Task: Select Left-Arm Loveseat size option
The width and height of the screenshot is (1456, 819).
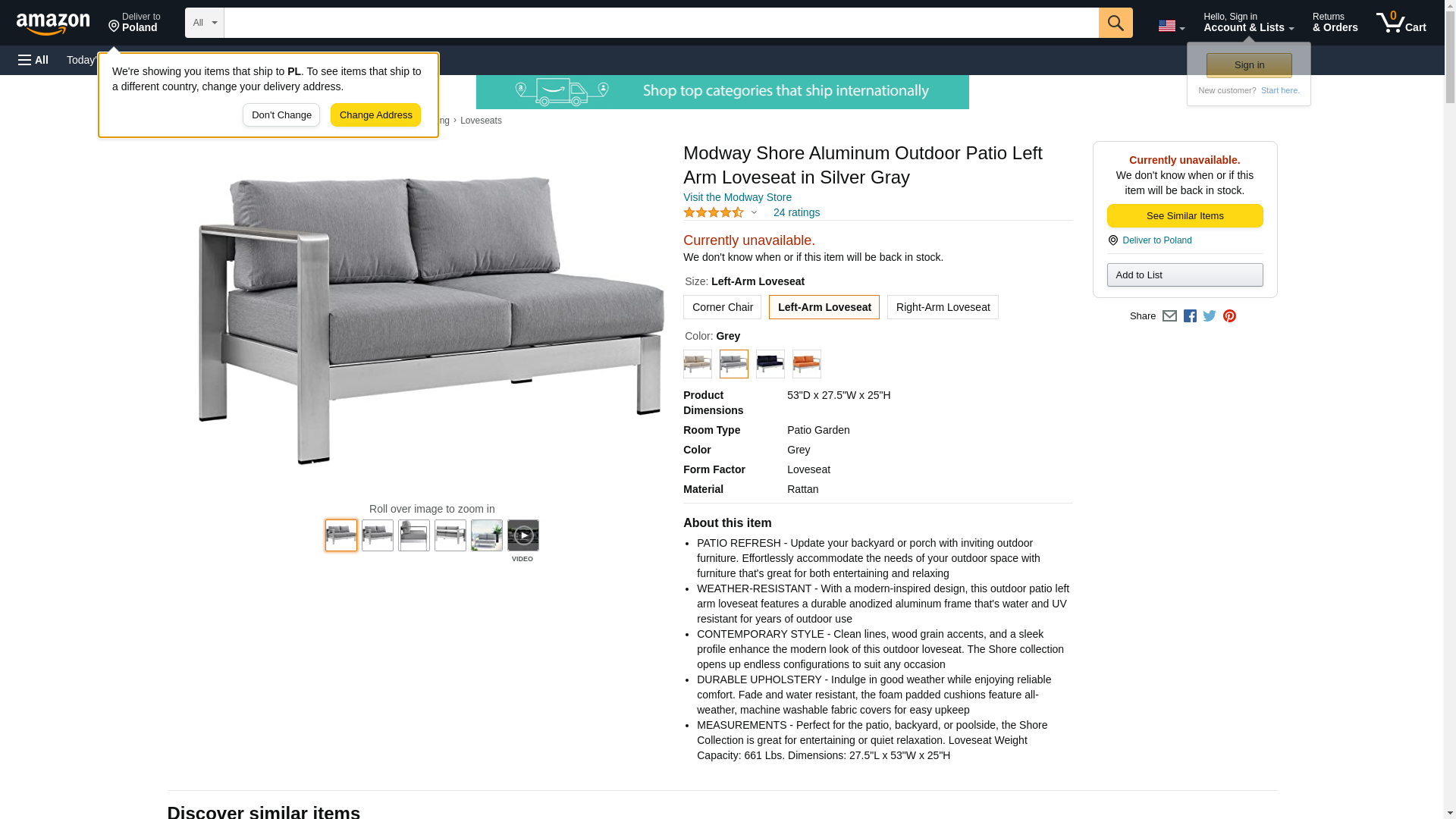Action: coord(824,307)
